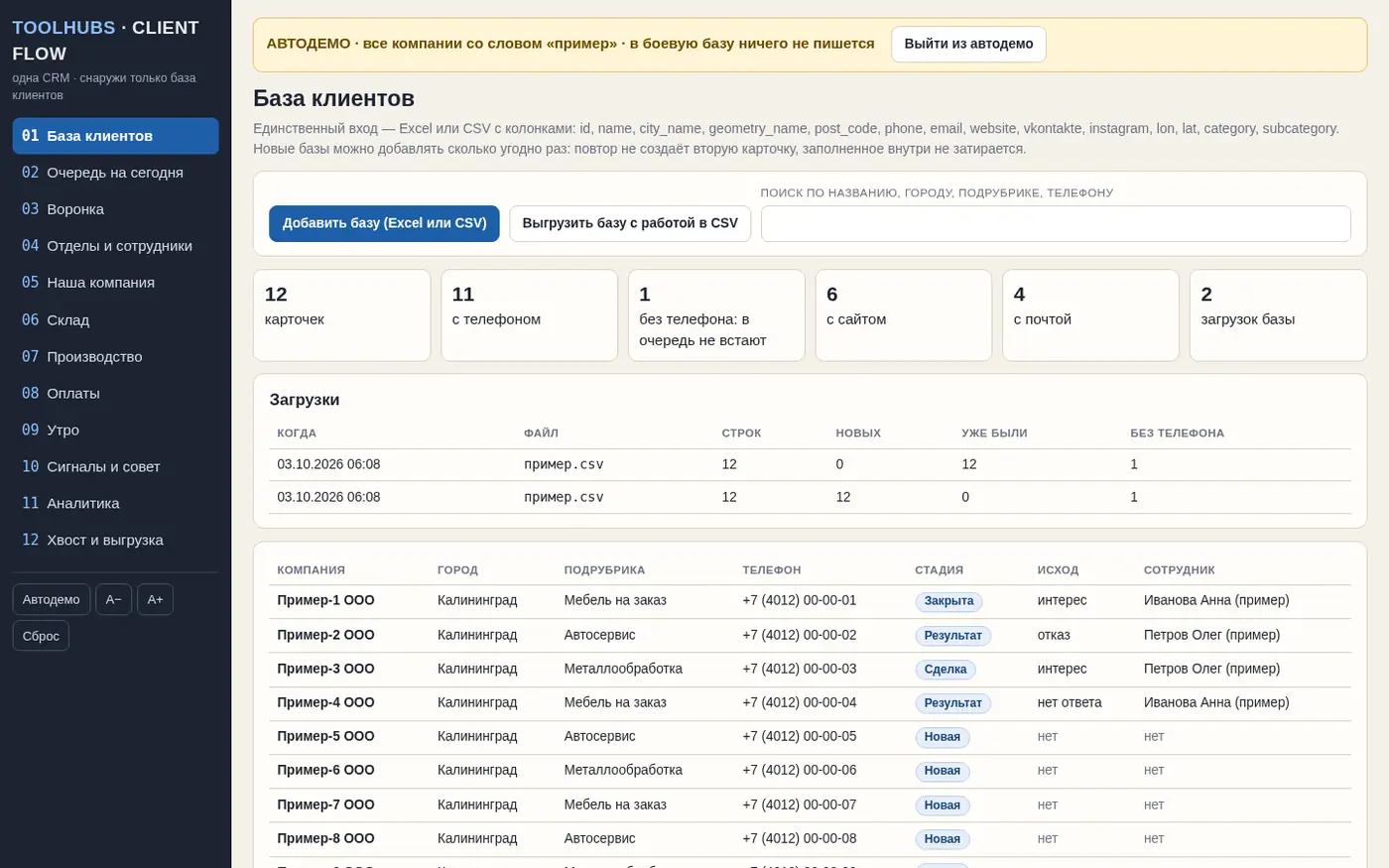Click the '6 с сайтом' stat card
This screenshot has height=868, width=1389.
[x=903, y=315]
